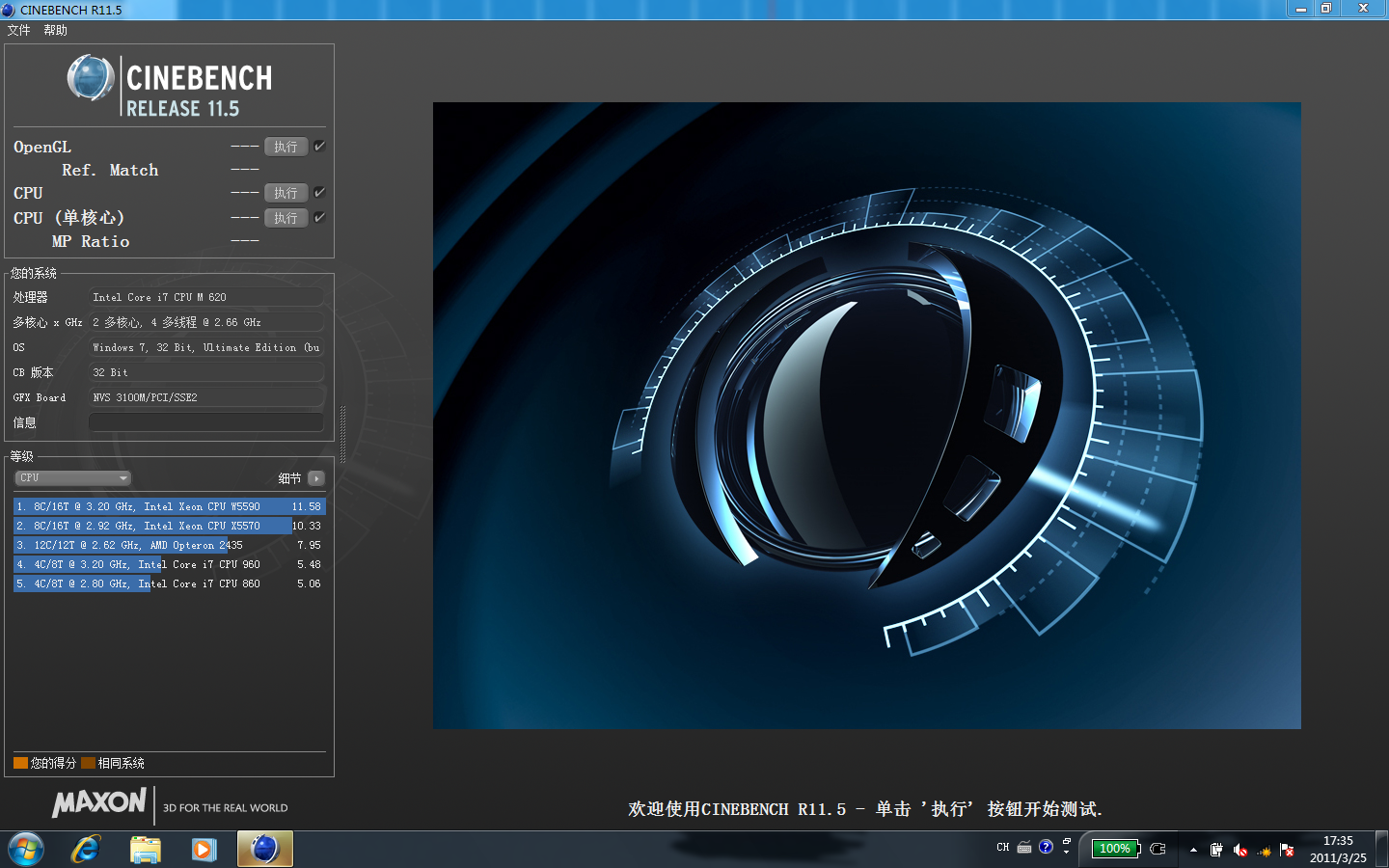This screenshot has height=868, width=1389.
Task: Select ranking row Xeon CPU W5590
Action: pyautogui.click(x=169, y=506)
